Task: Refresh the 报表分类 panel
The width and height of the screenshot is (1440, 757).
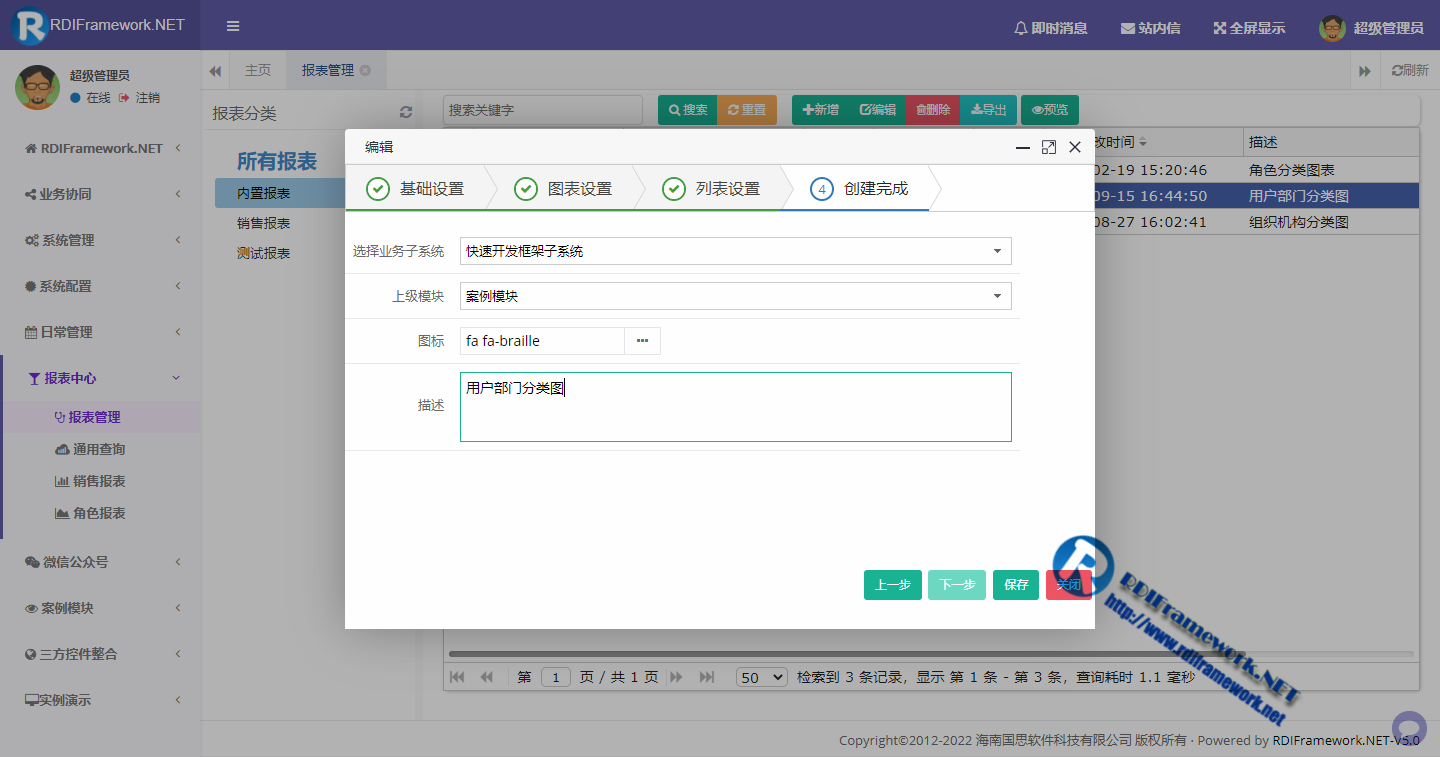Action: point(405,113)
